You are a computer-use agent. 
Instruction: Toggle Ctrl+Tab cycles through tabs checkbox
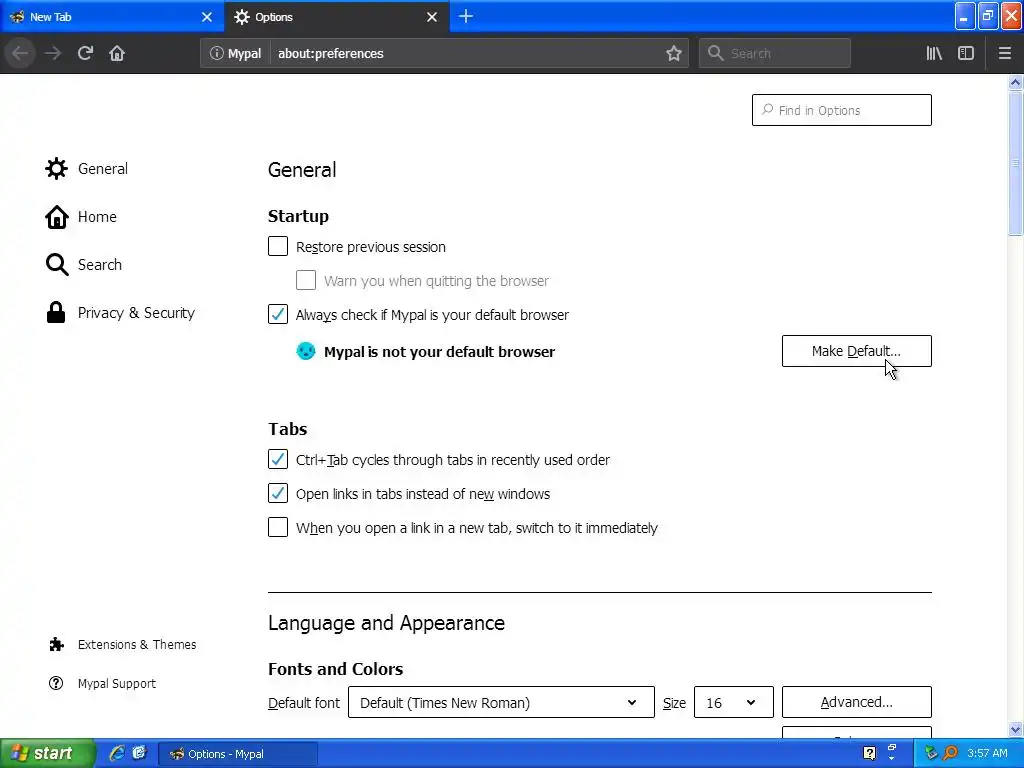click(x=278, y=459)
